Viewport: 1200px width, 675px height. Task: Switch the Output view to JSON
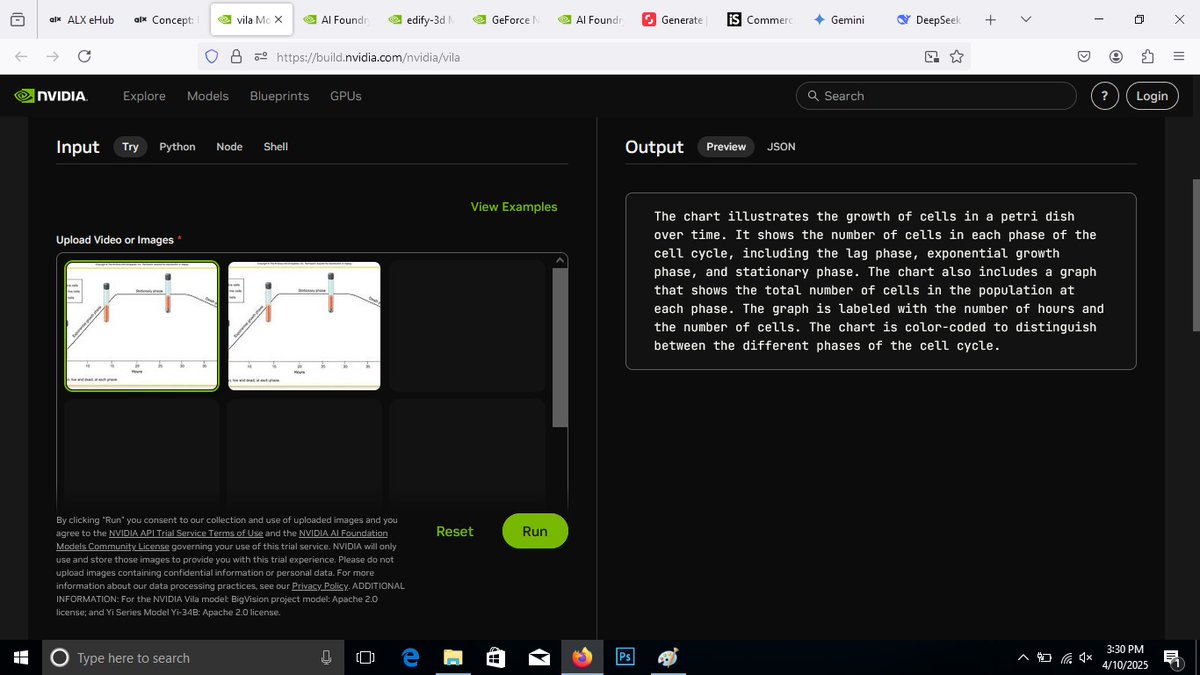781,146
